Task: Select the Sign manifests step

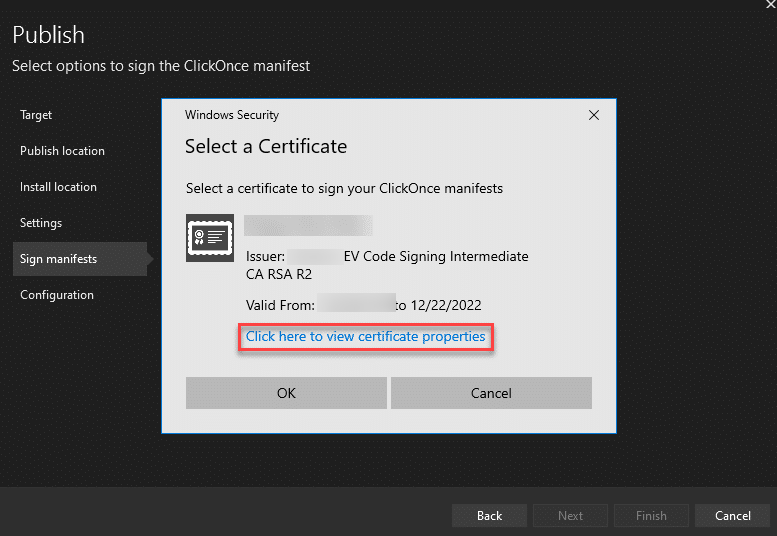Action: [x=80, y=259]
